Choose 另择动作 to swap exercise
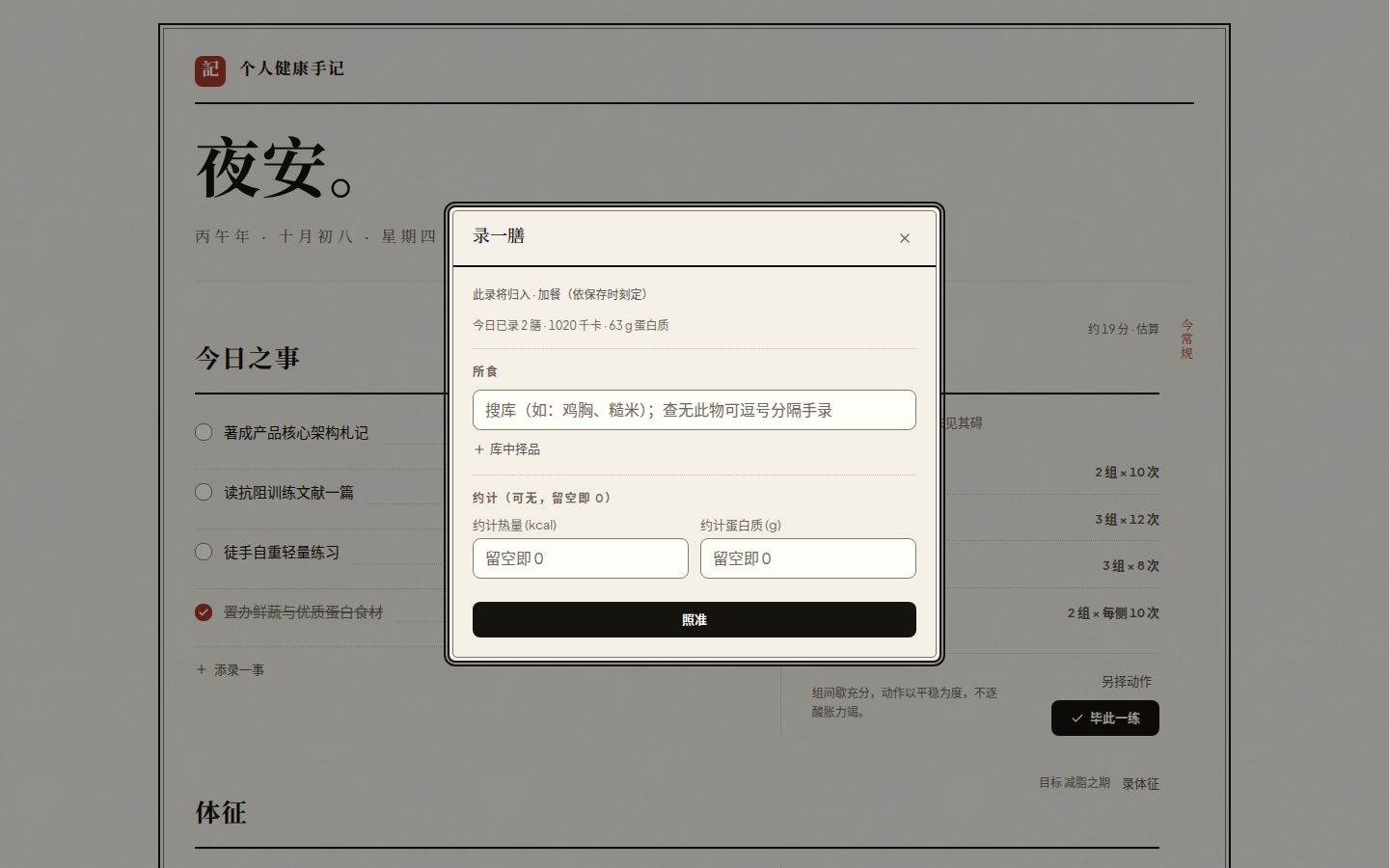This screenshot has height=868, width=1389. click(x=1127, y=682)
